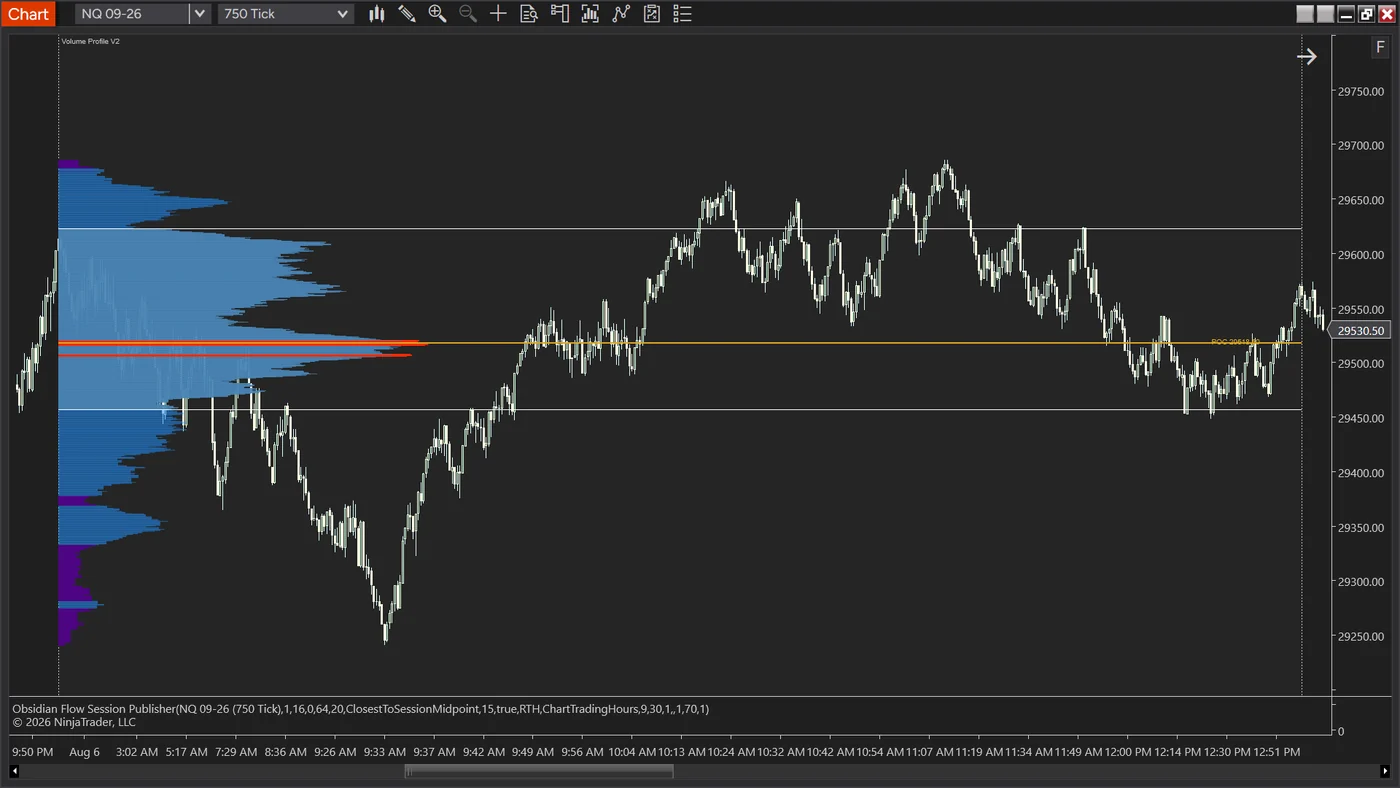Open the 750 Tick interval dropdown
1400x788 pixels.
(286, 14)
